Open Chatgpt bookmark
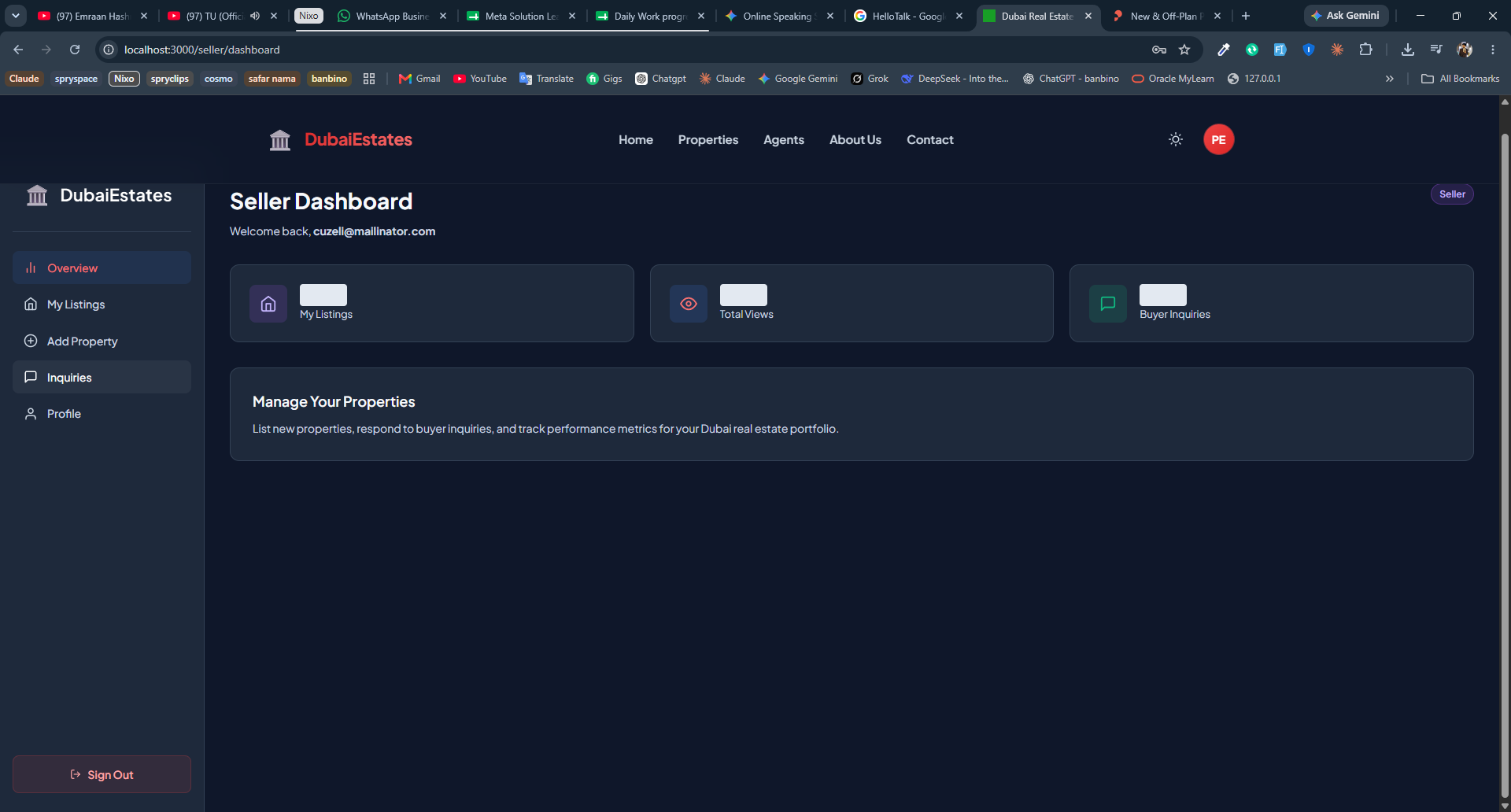Viewport: 1511px width, 812px height. [661, 79]
